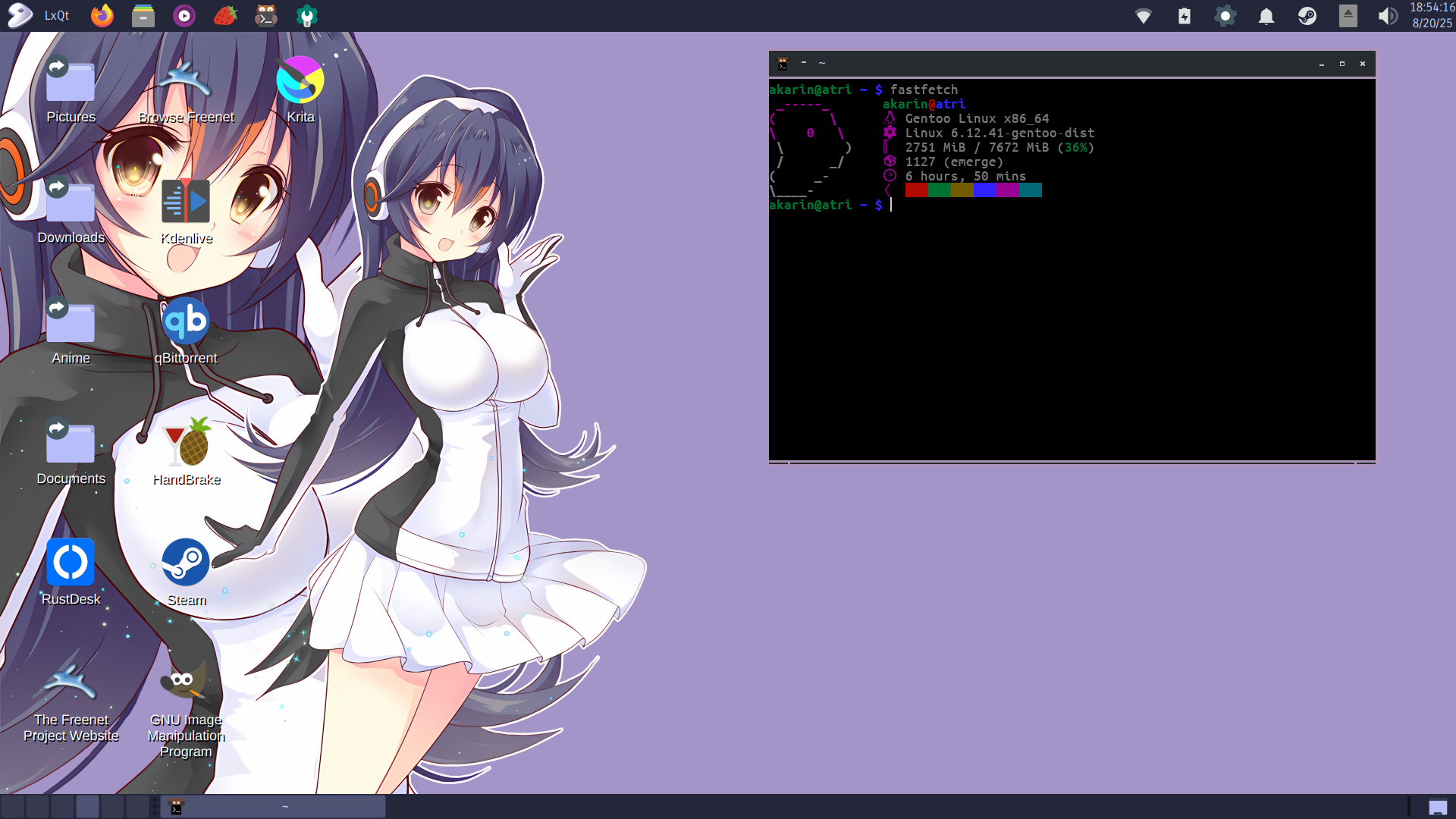The height and width of the screenshot is (819, 1456).
Task: Switch to the first virtual desktop
Action: (13, 807)
